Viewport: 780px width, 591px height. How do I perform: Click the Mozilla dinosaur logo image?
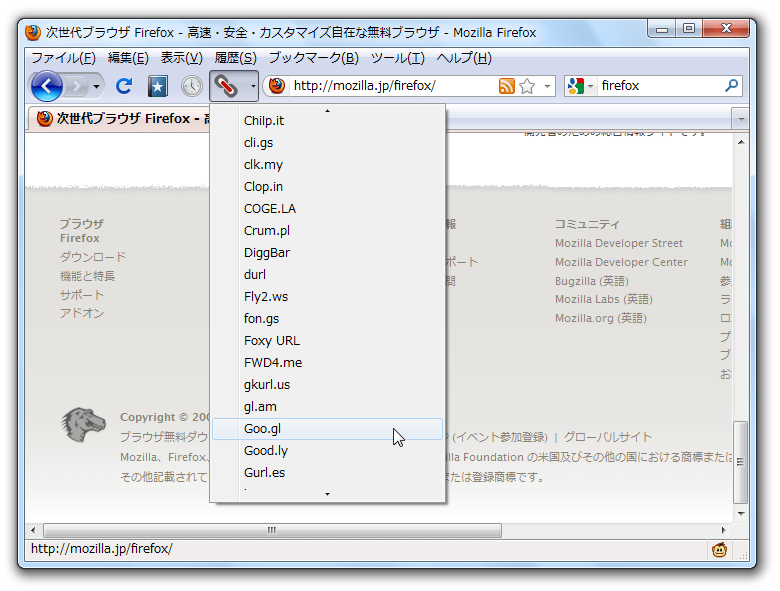coord(84,424)
